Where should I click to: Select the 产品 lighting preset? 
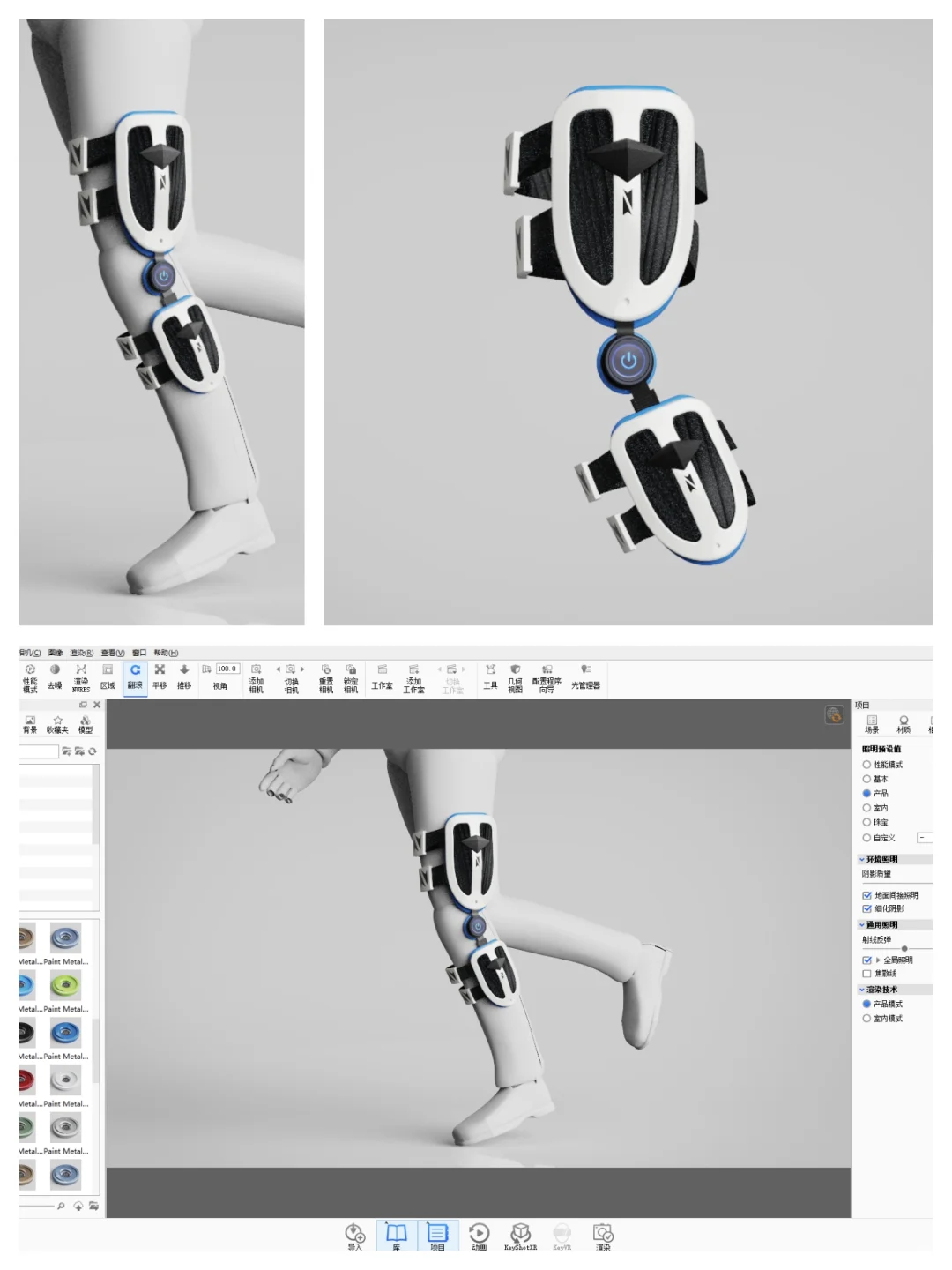click(x=866, y=793)
